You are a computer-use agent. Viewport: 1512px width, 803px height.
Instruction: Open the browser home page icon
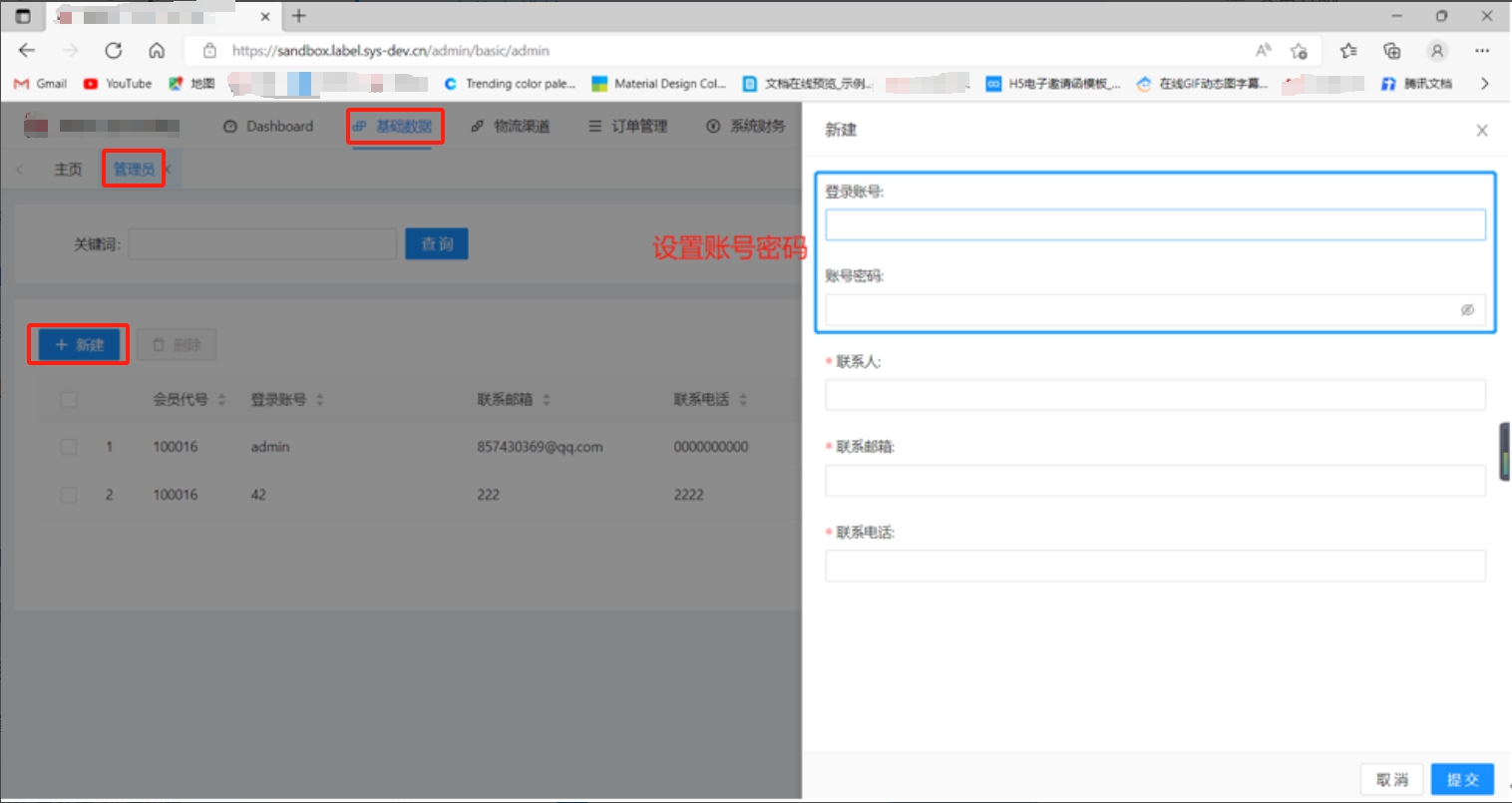[x=157, y=51]
